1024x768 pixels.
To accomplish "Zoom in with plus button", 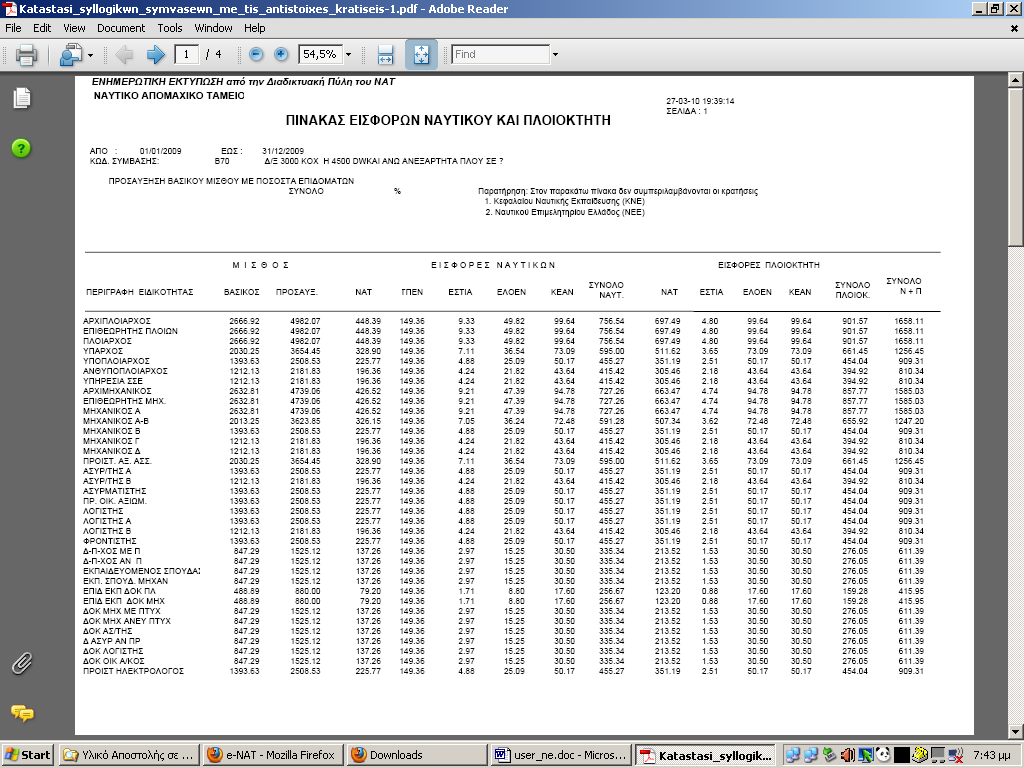I will coord(281,54).
